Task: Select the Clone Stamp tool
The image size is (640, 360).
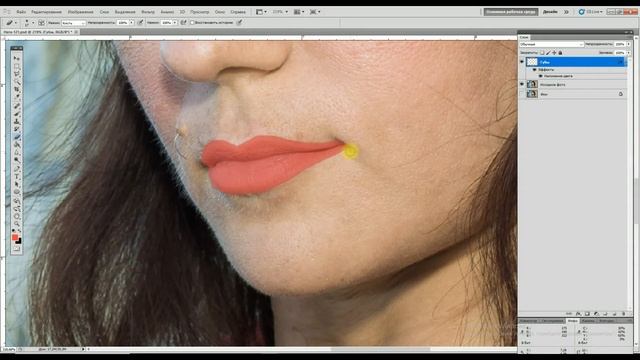Action: (17, 121)
